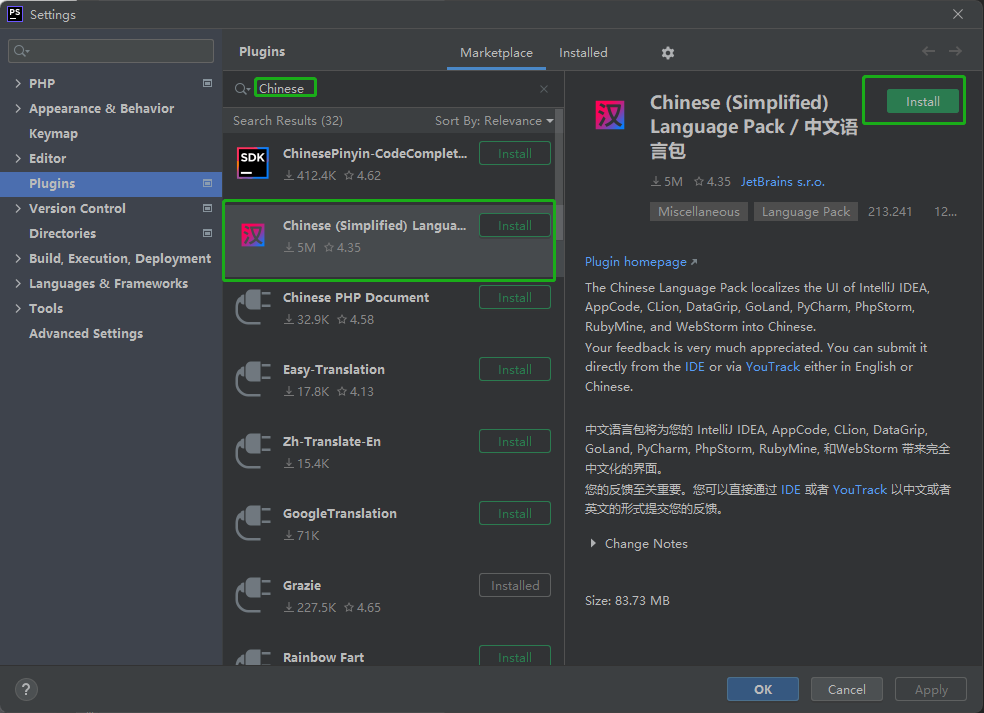
Task: Click the plugin search magnifier icon
Action: [242, 88]
